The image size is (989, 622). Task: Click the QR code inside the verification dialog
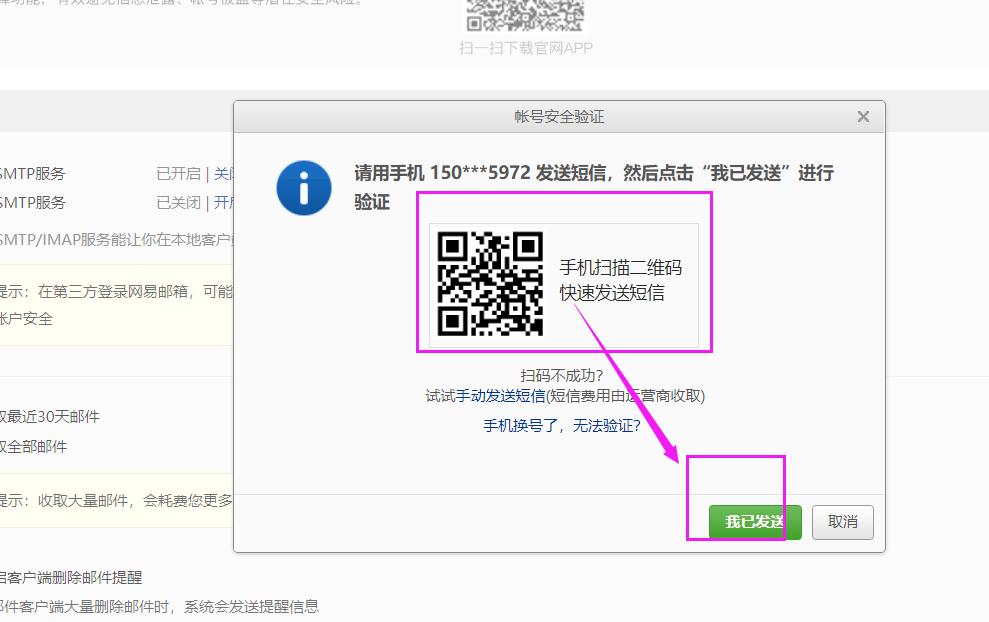coord(490,284)
